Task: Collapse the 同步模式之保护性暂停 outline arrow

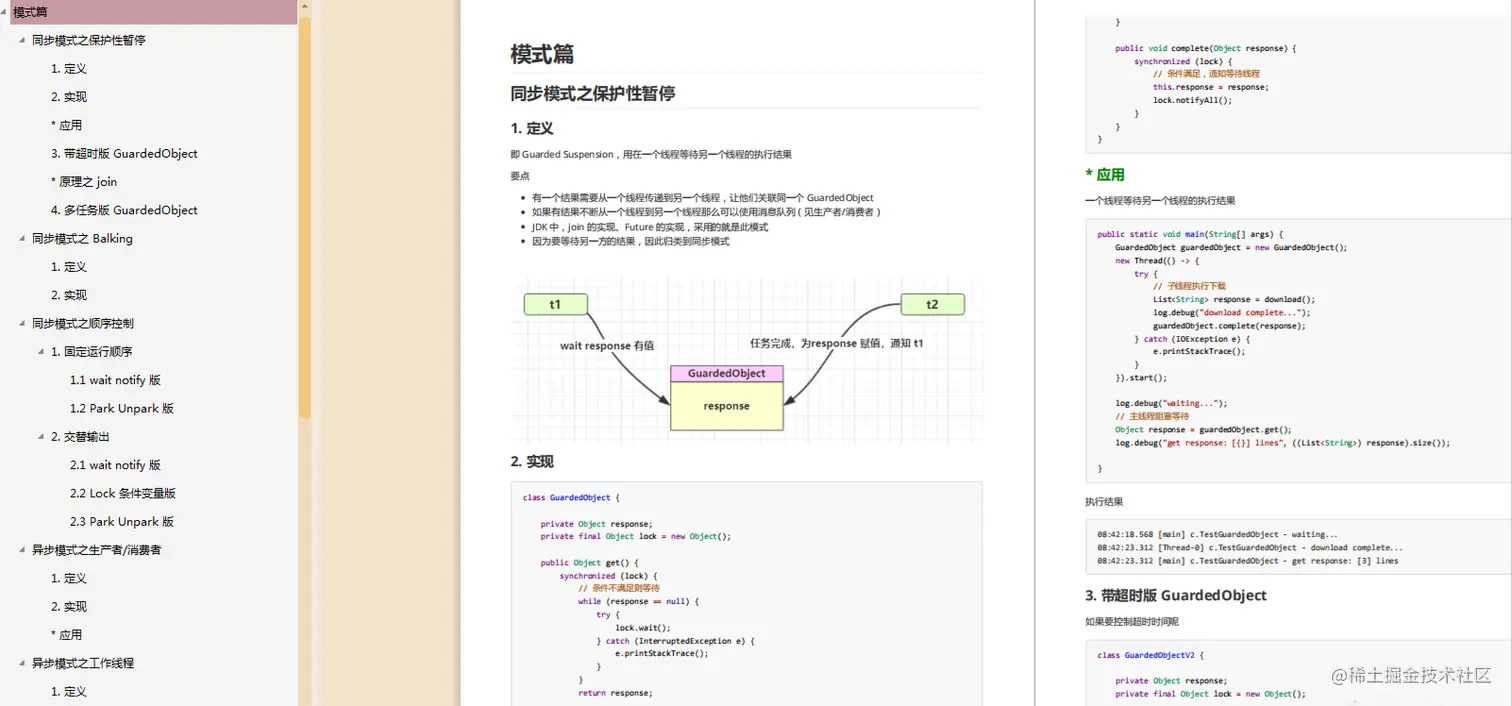Action: click(x=23, y=40)
